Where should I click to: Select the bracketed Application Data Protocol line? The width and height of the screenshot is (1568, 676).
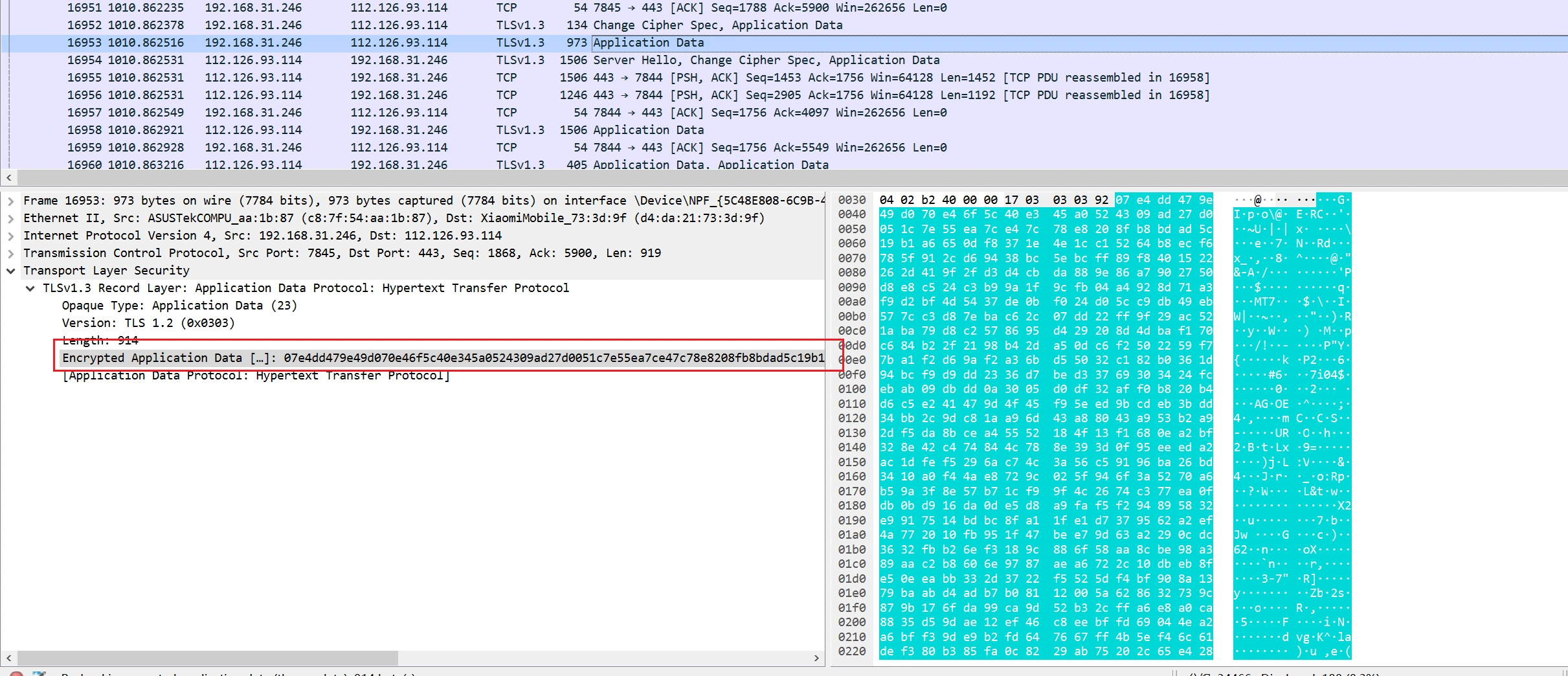click(256, 376)
